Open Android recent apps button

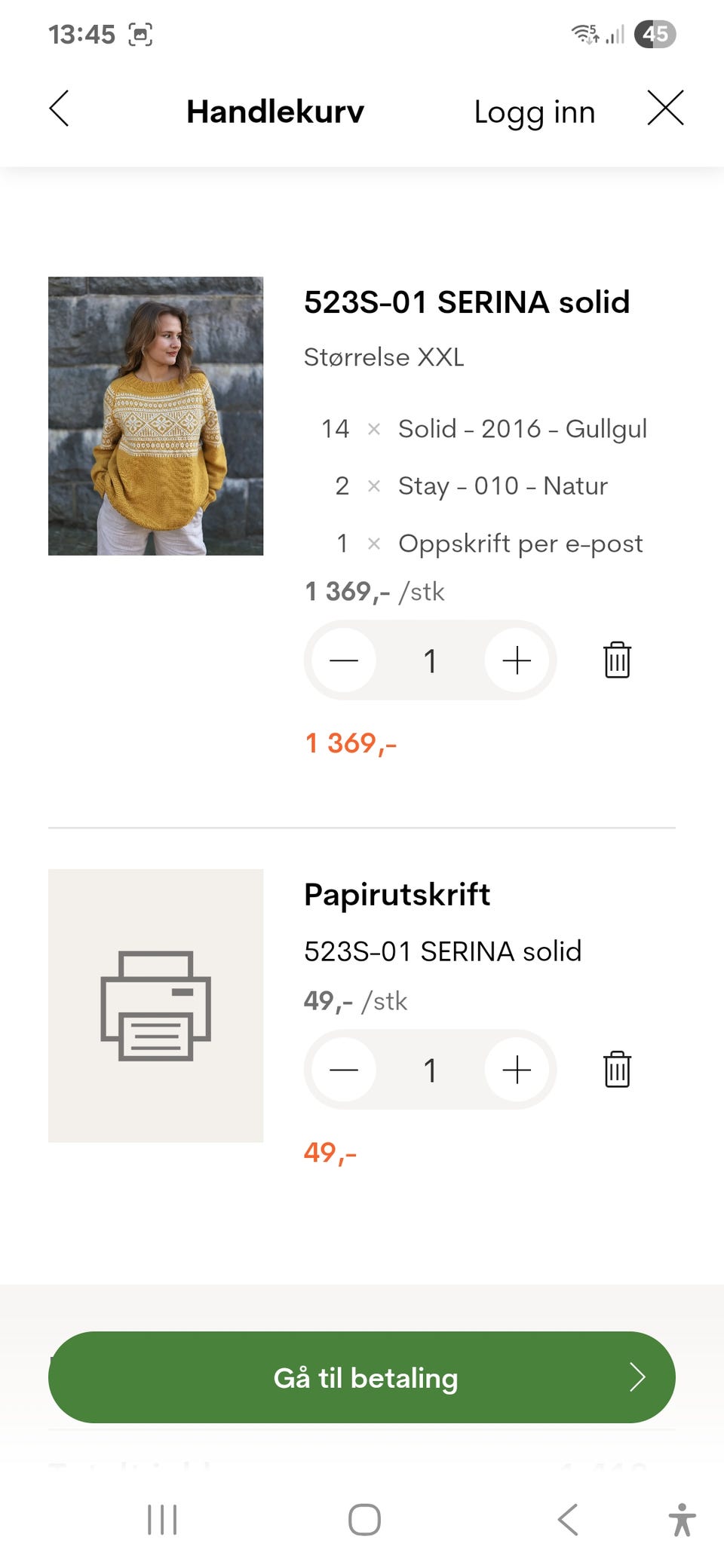pos(162,1519)
